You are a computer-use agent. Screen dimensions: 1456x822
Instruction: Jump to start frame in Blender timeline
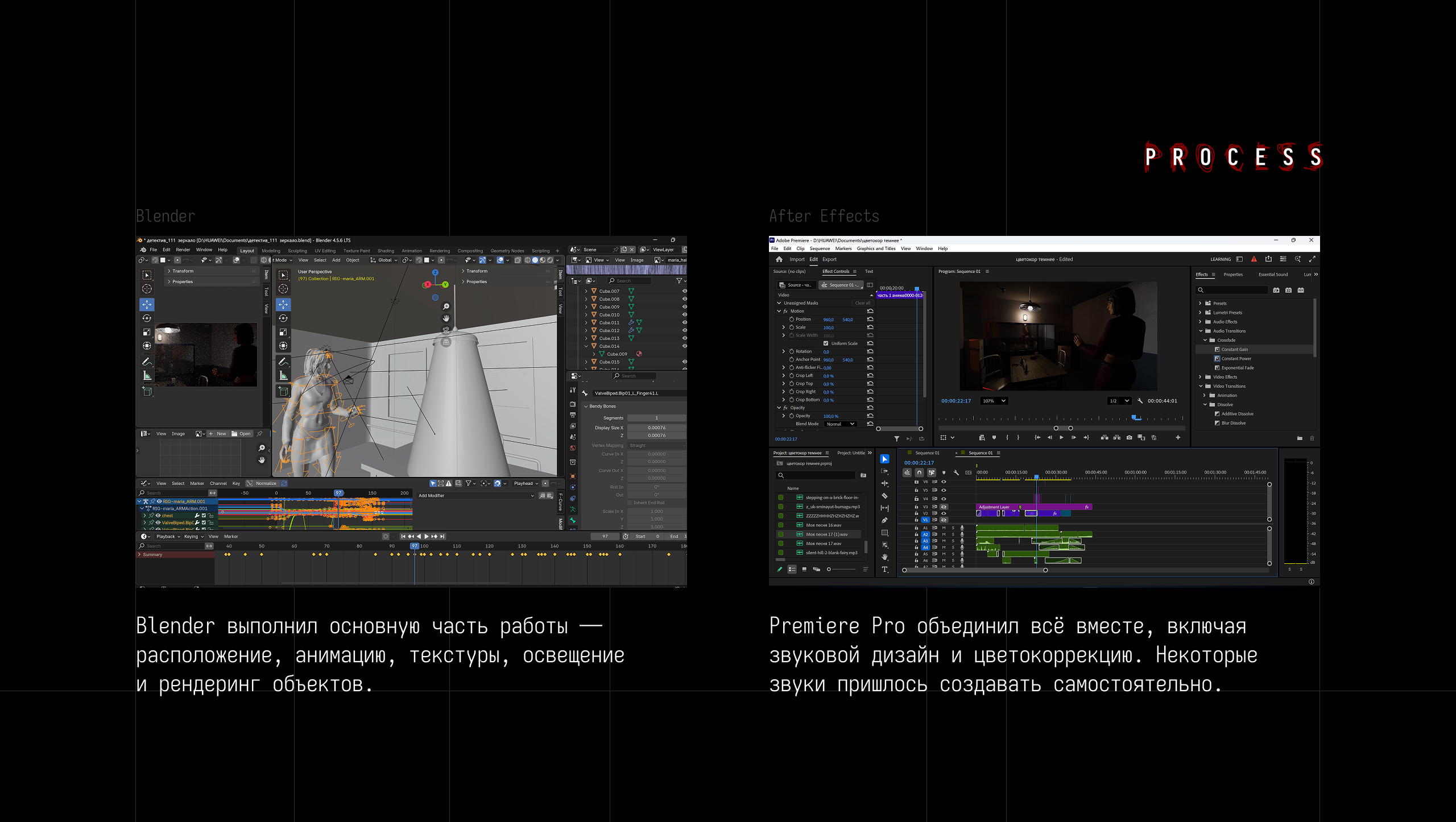coord(403,537)
